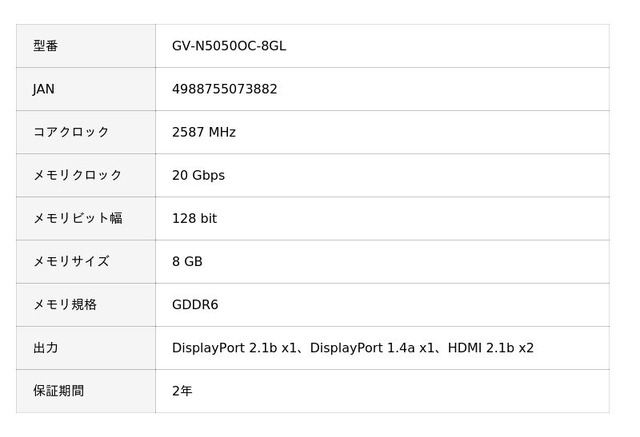Click the 出力 row label
The width and height of the screenshot is (640, 437).
point(45,348)
